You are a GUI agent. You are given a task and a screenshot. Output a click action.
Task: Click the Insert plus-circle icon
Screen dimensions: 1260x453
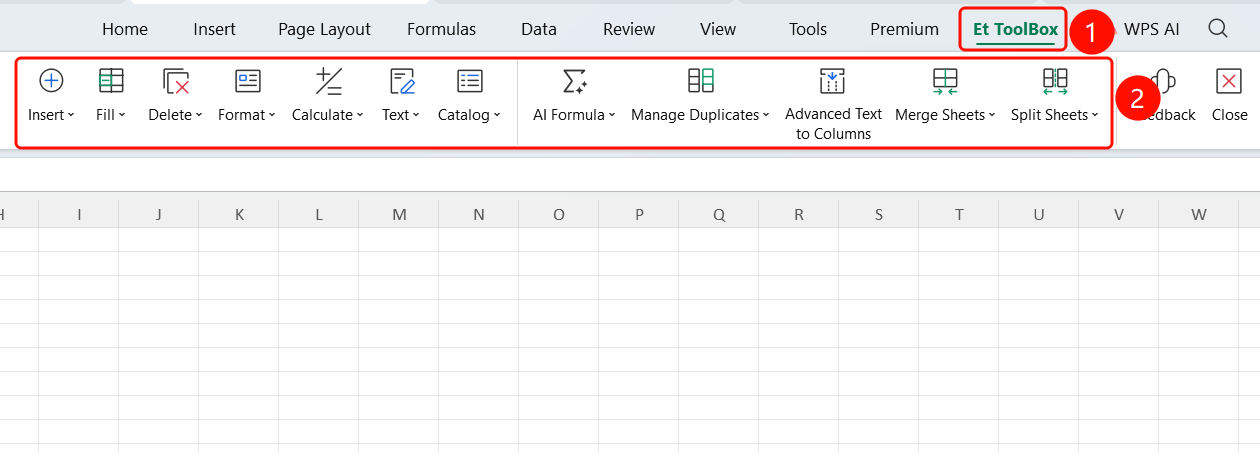click(51, 81)
